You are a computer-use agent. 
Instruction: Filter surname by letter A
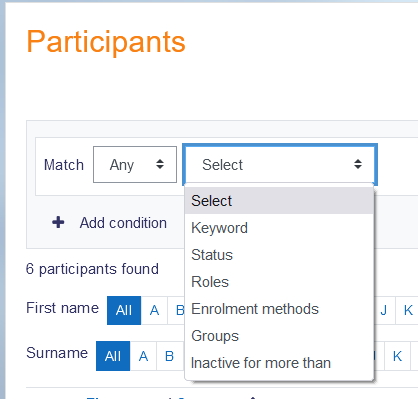tap(143, 356)
